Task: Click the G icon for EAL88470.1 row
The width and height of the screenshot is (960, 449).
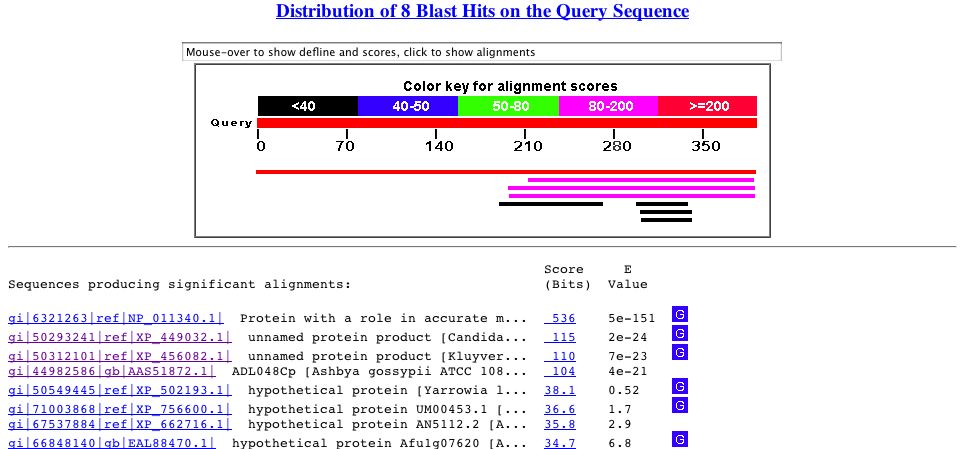Action: [680, 439]
